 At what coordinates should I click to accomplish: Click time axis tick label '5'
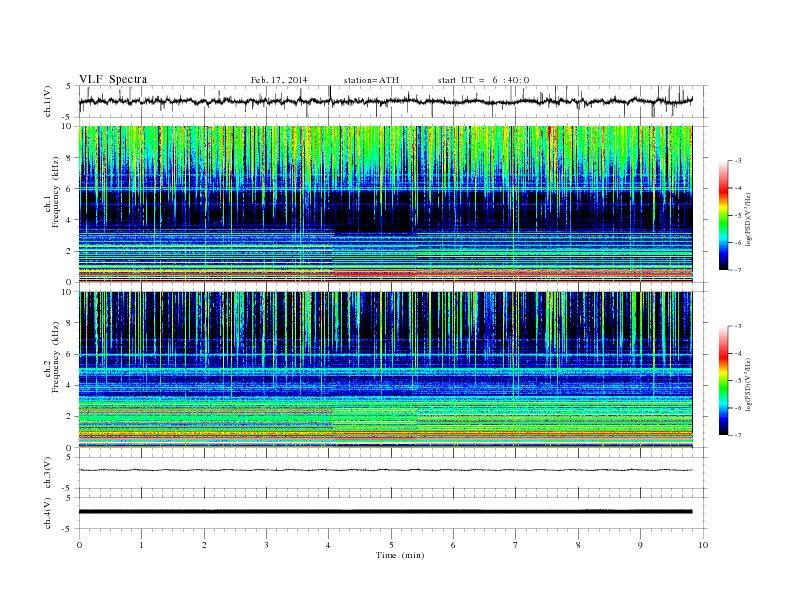pyautogui.click(x=391, y=545)
